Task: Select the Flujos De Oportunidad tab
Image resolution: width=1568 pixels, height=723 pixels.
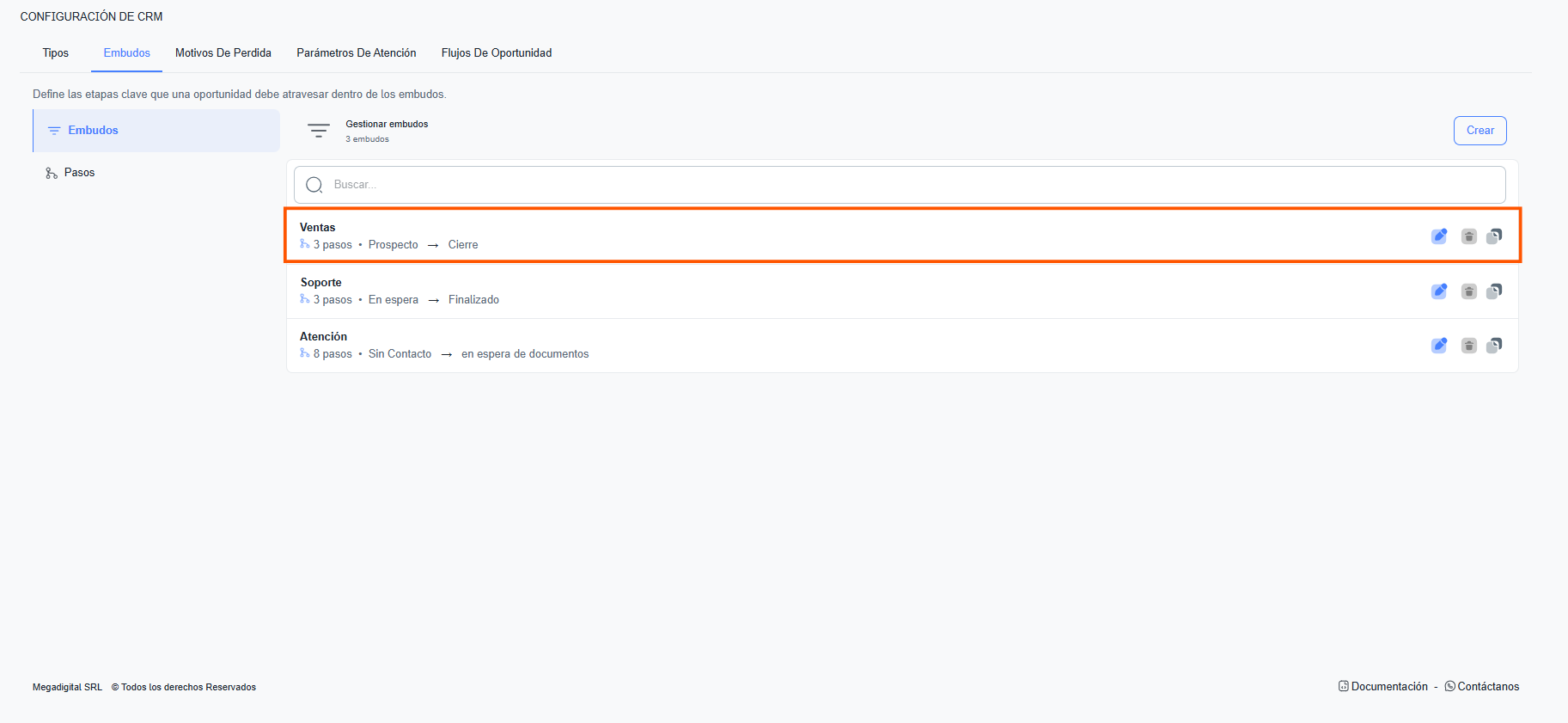Action: coord(497,53)
